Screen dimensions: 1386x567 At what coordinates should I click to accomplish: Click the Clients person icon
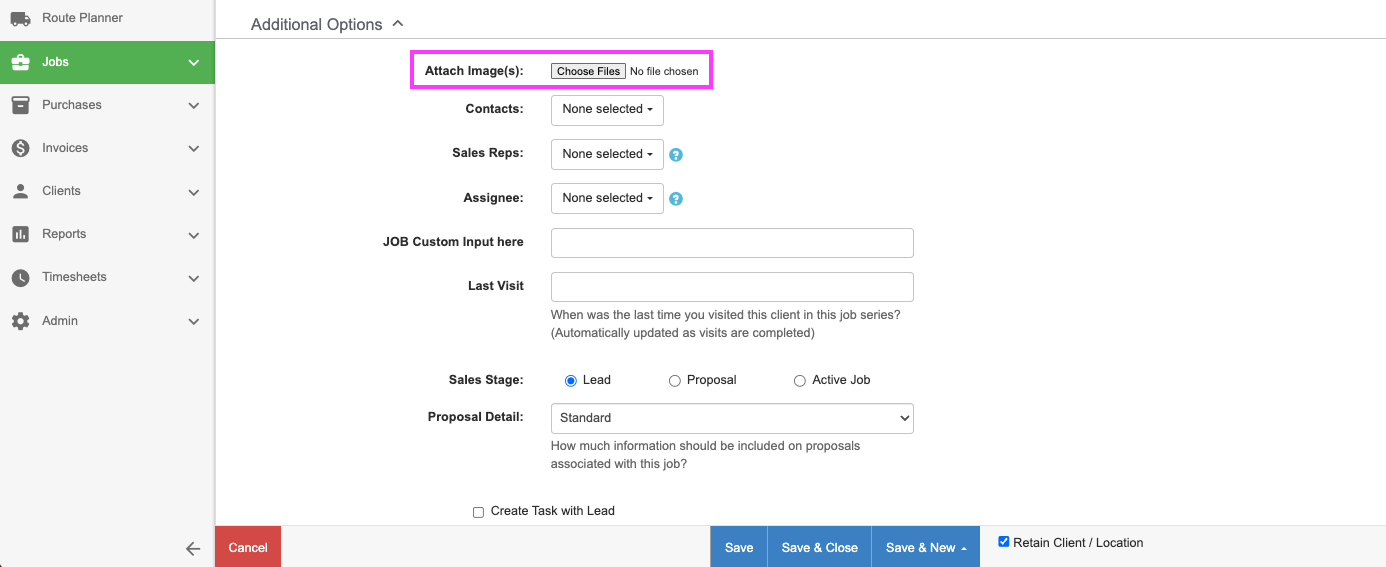tap(20, 191)
